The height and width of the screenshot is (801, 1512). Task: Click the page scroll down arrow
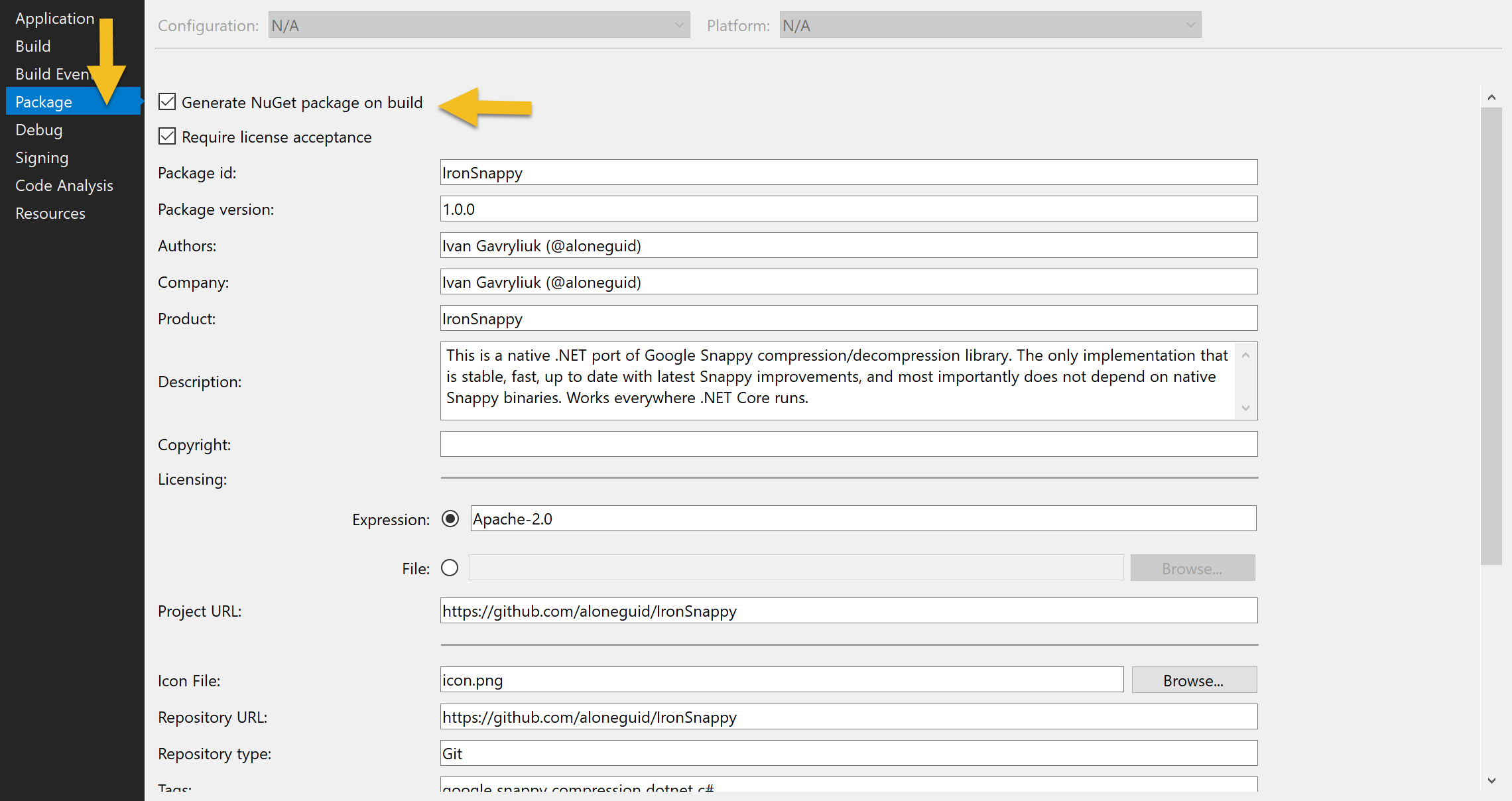[1491, 780]
